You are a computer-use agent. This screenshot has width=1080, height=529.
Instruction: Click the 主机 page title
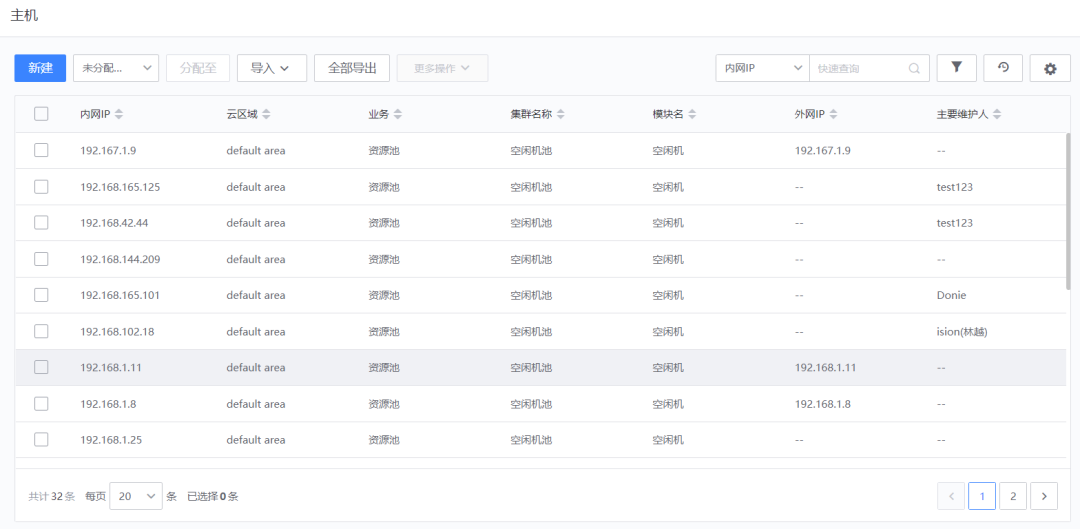coord(24,16)
